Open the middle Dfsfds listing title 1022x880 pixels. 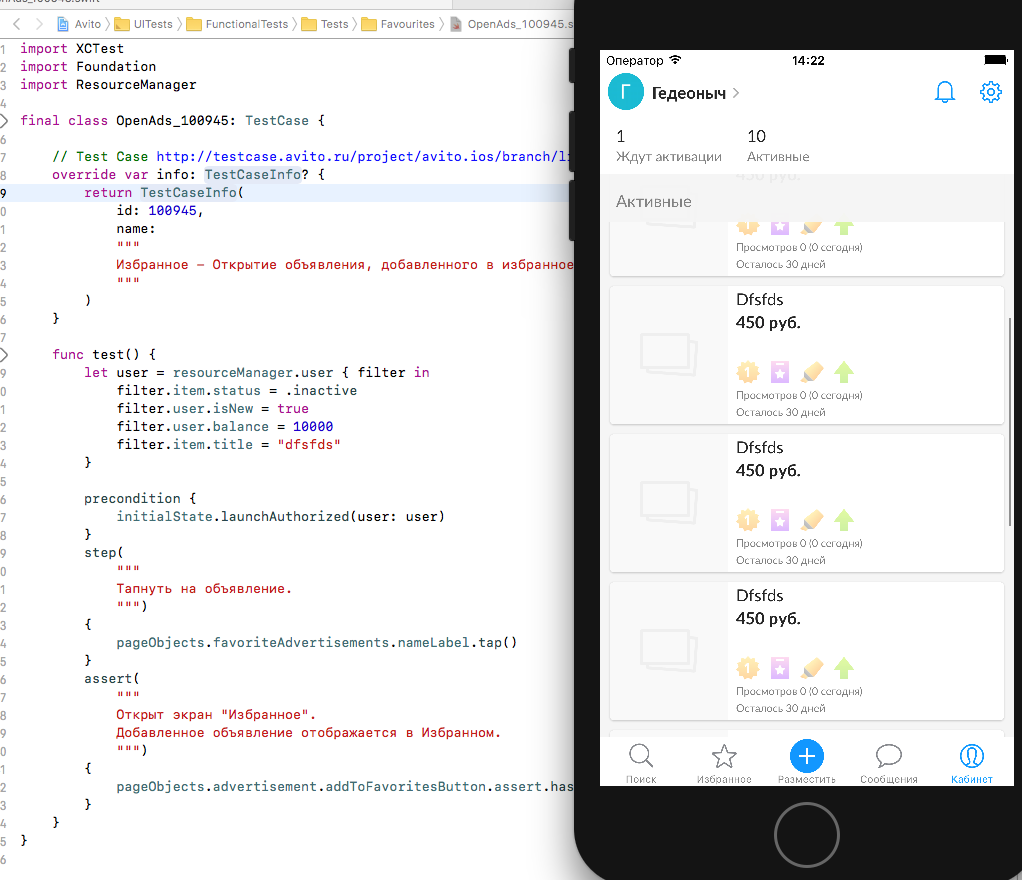click(759, 447)
